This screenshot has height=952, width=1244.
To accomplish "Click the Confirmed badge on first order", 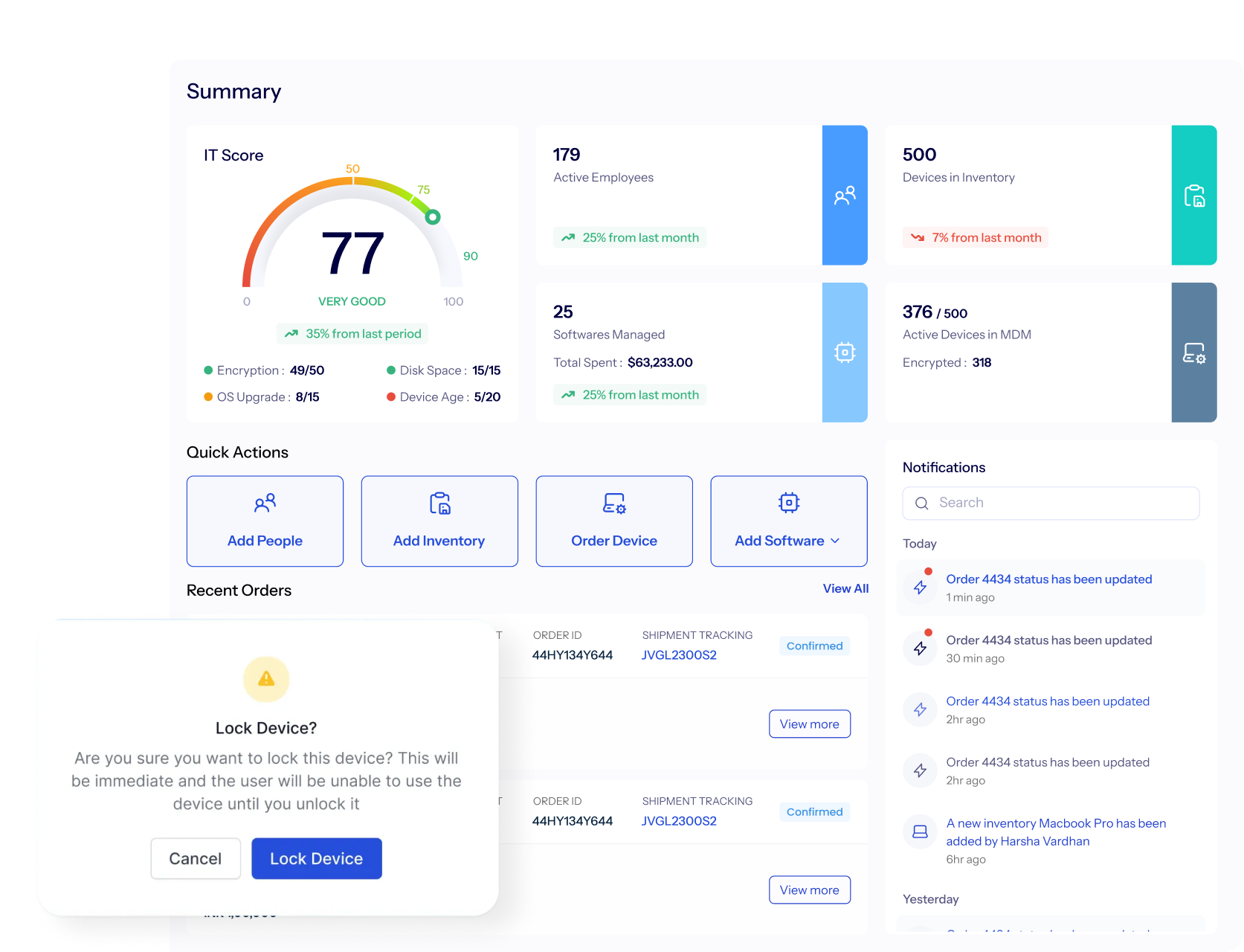I will [x=815, y=646].
